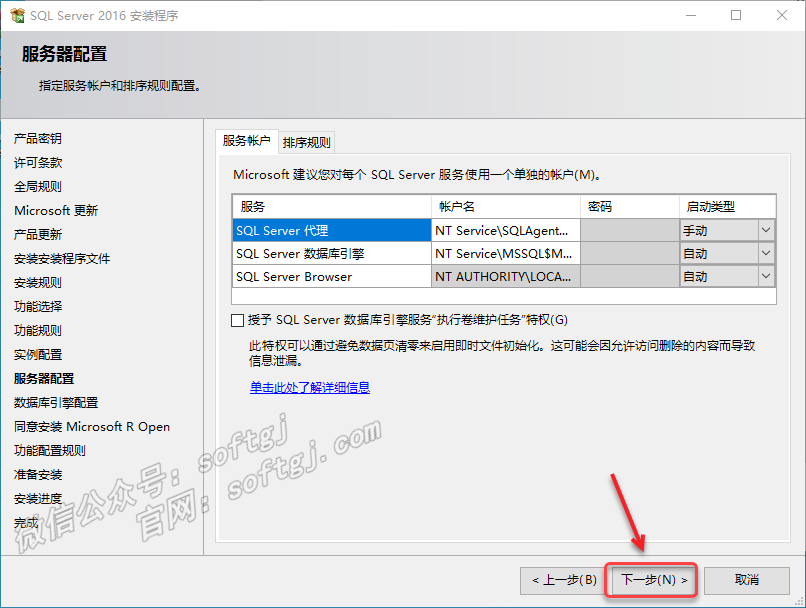Click the 许可条款 step in sidebar

[38, 162]
